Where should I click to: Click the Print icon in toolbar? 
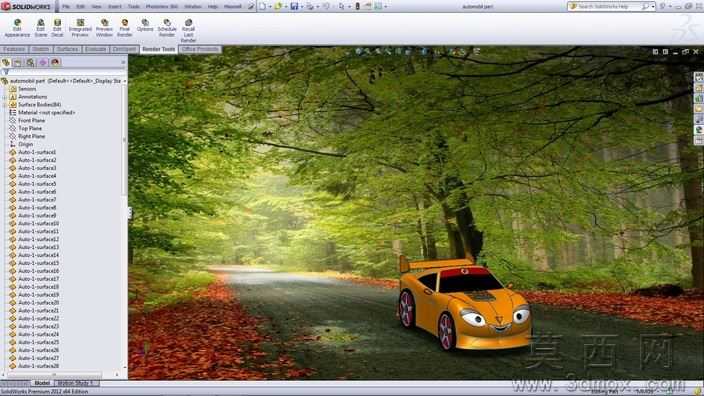click(x=310, y=6)
